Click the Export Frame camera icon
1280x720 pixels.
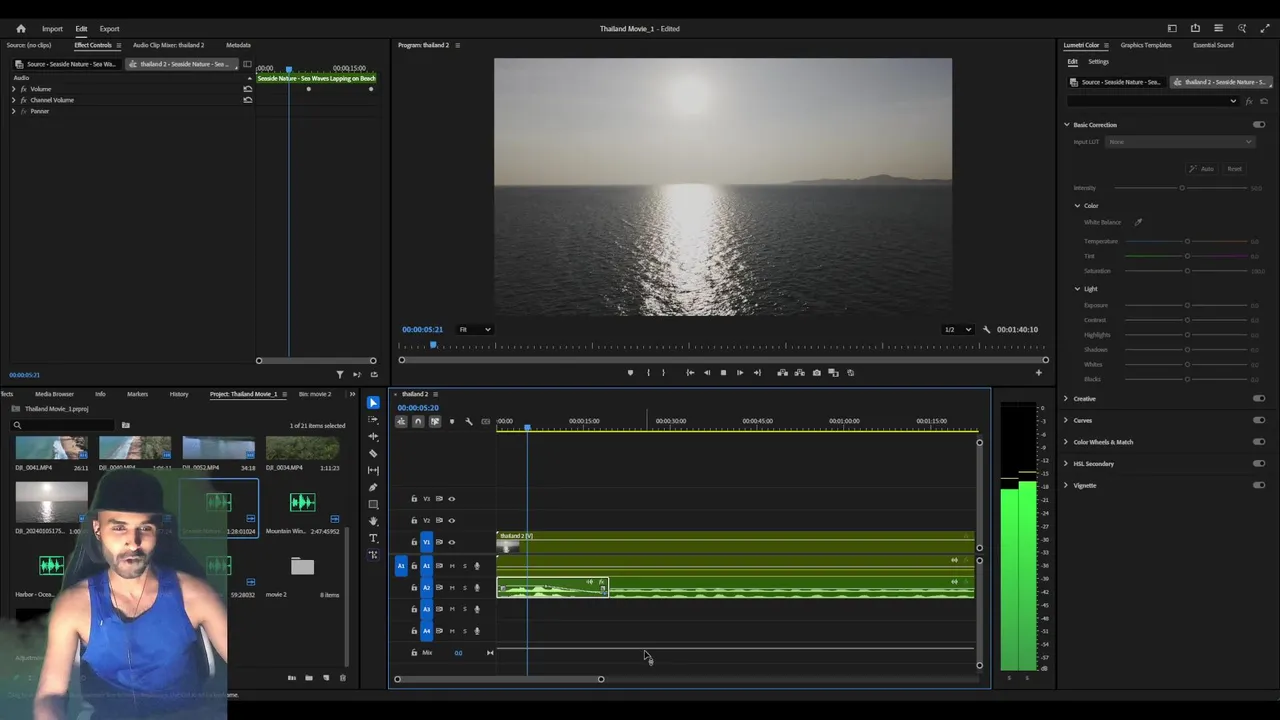pos(817,373)
